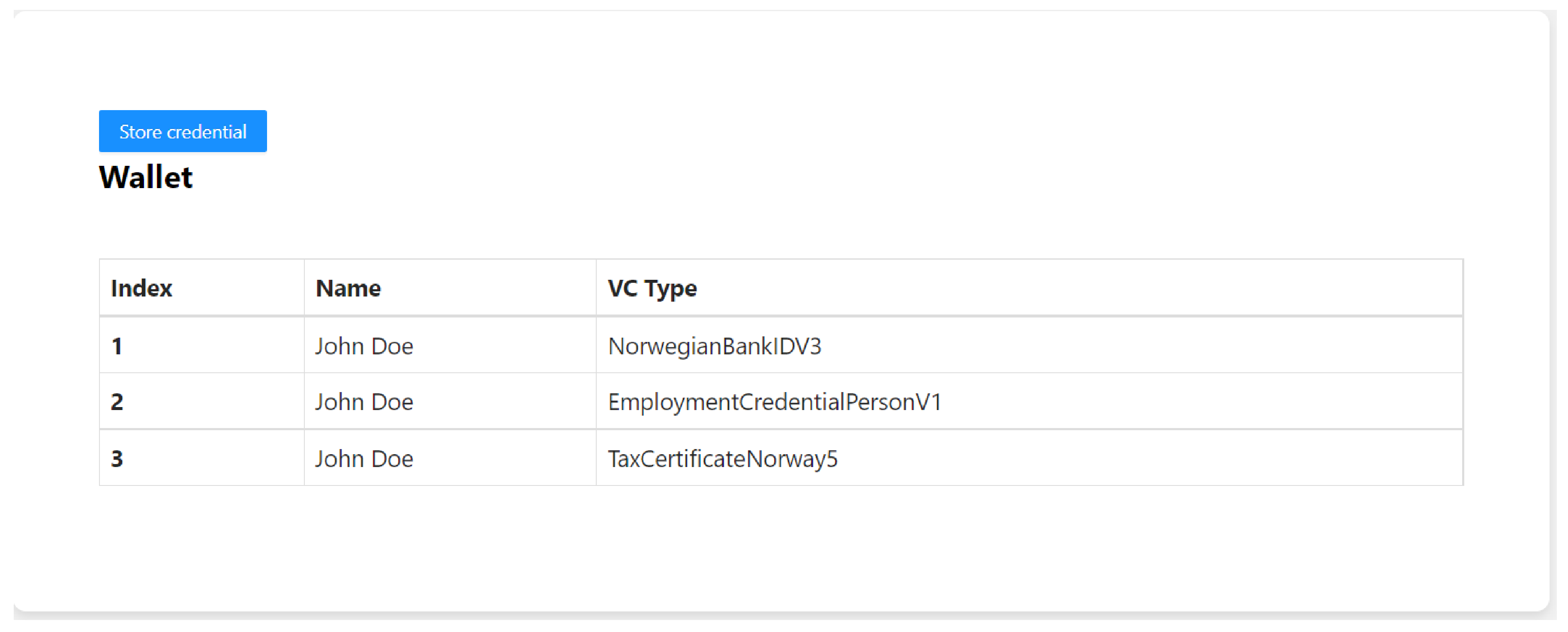Click the Store credential button
1568x632 pixels.
[183, 132]
